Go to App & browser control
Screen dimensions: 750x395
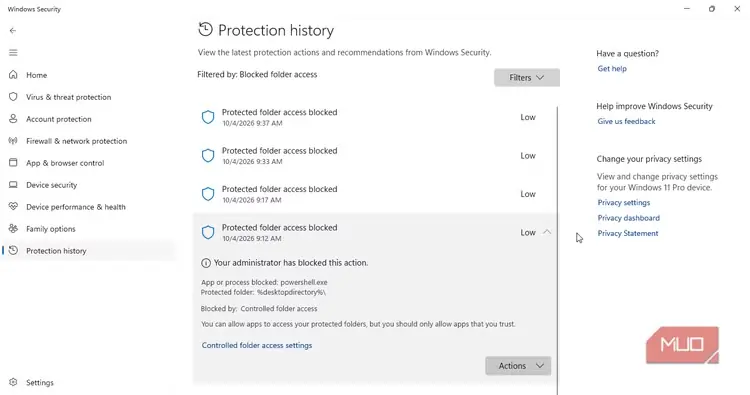click(x=65, y=163)
